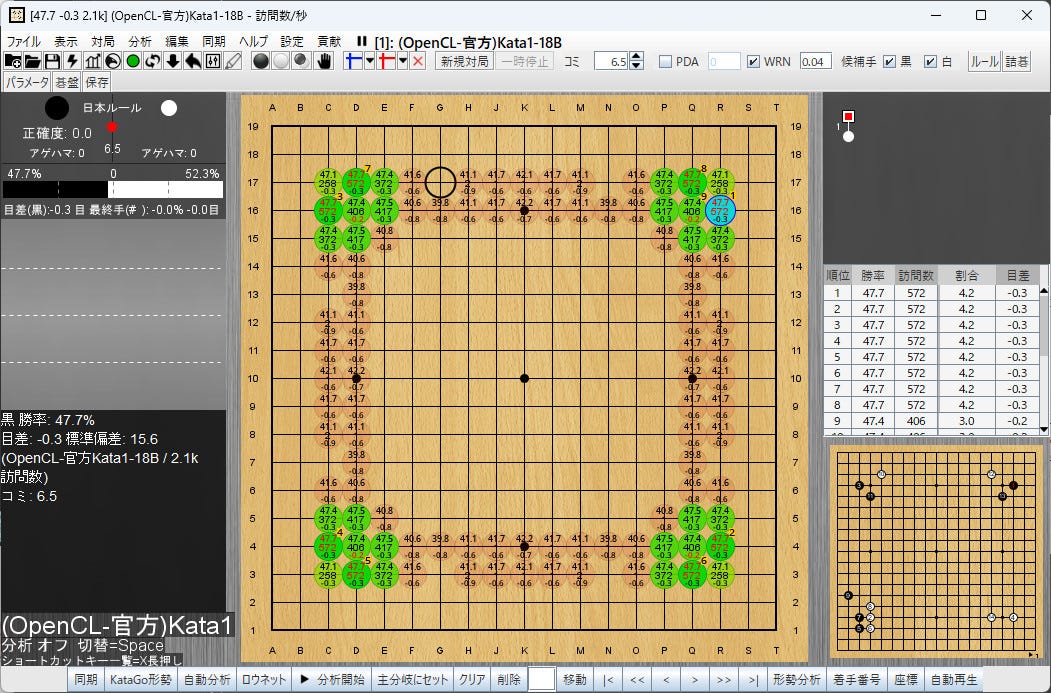The image size is (1051, 693).
Task: Click the red X delete icon
Action: click(418, 62)
